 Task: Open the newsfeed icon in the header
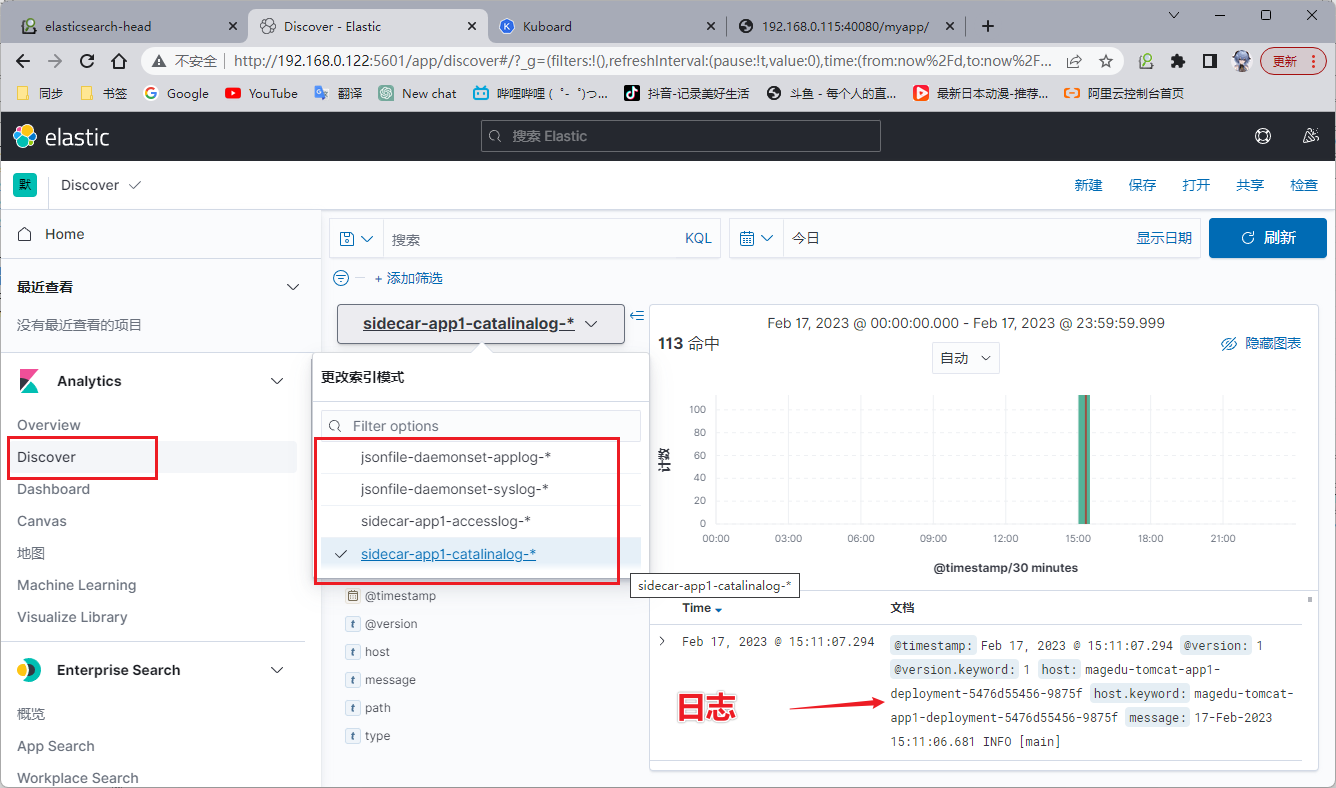coord(1311,136)
